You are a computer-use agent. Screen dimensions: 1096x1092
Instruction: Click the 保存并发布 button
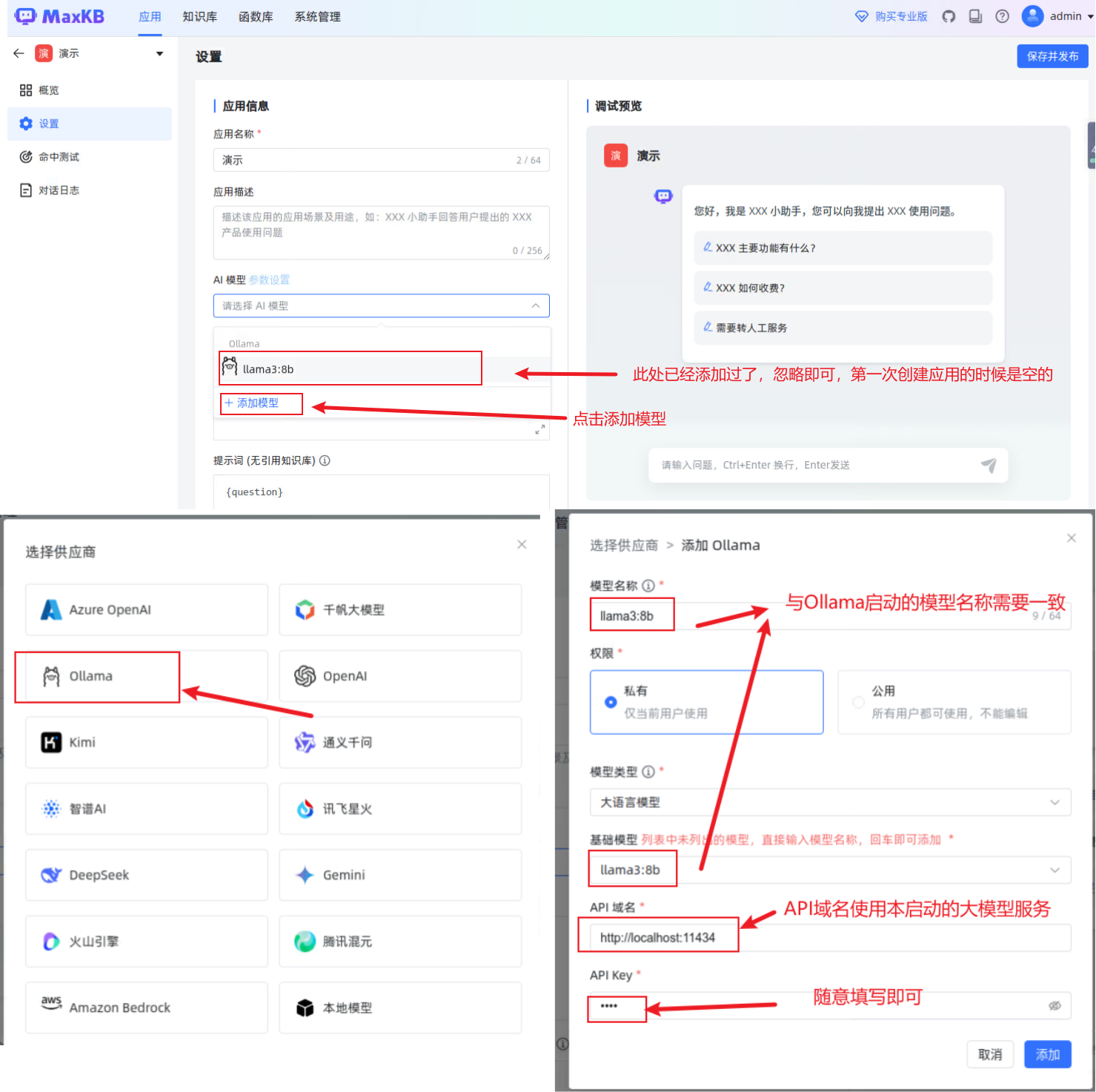(1052, 56)
